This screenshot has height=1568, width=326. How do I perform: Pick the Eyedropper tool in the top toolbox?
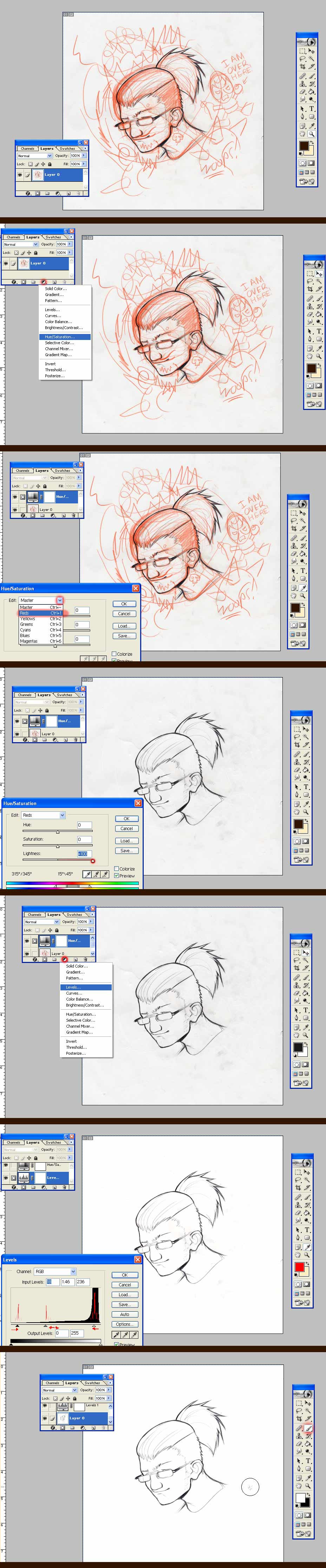pos(311,126)
